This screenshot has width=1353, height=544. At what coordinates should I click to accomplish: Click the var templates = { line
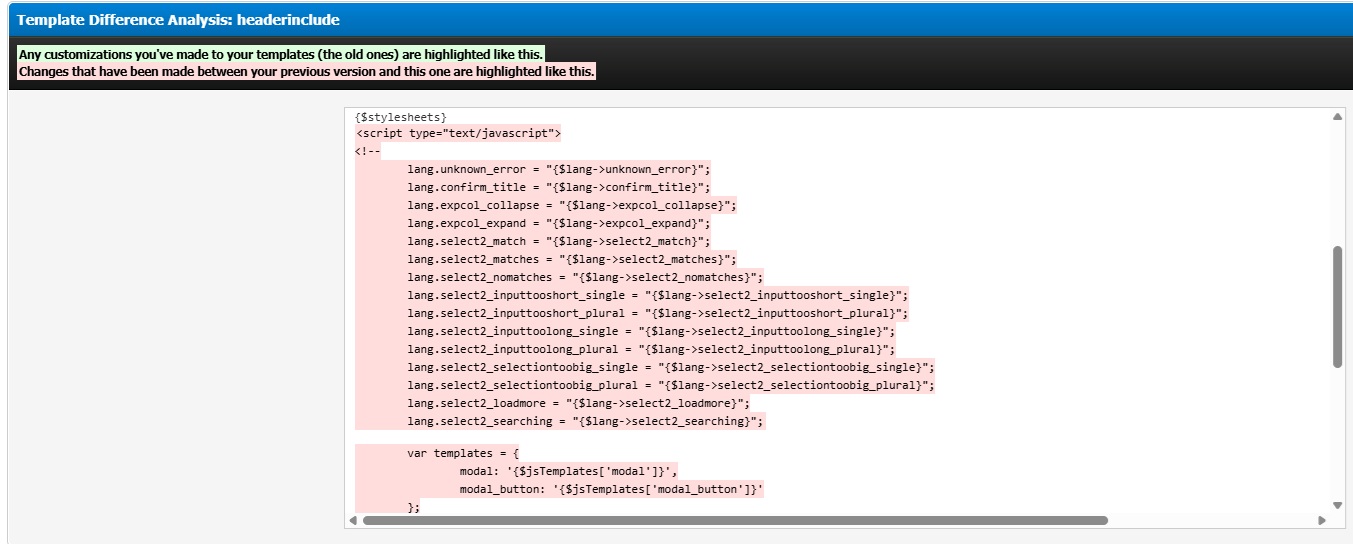[x=463, y=454]
